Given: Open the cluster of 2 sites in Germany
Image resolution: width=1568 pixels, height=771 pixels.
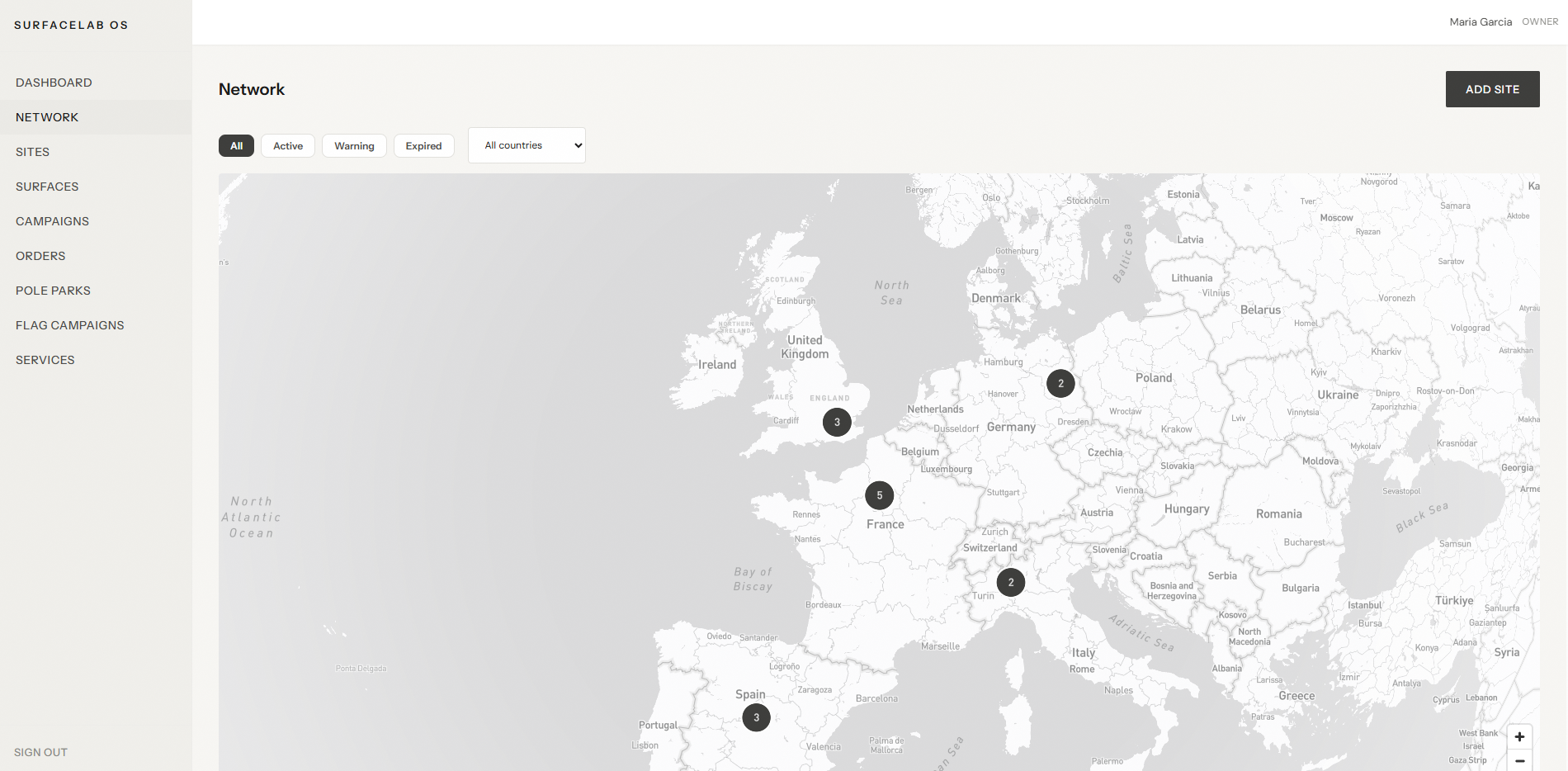Looking at the screenshot, I should [1060, 382].
